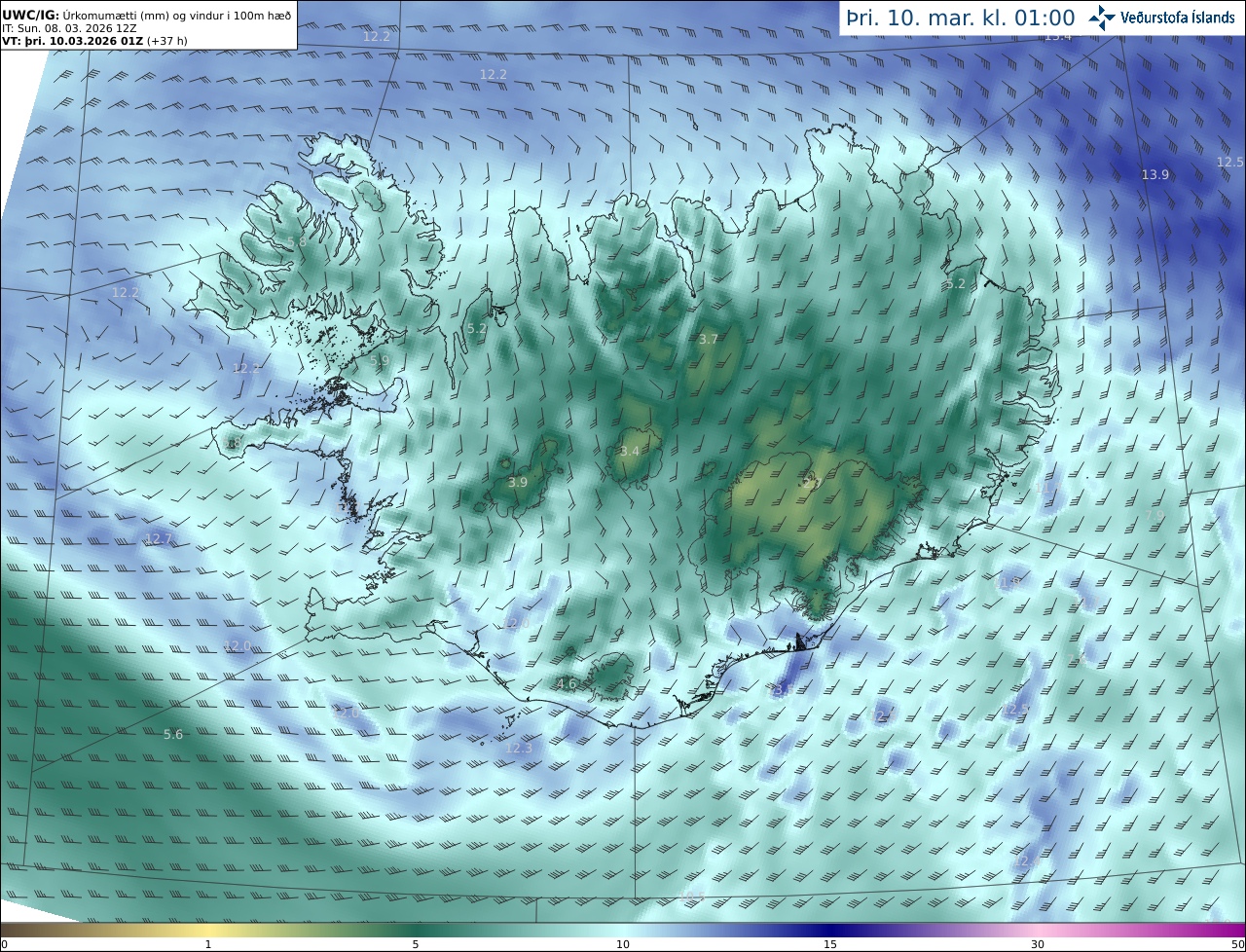Click the Veðurstofa Íslands logo icon
The width and height of the screenshot is (1246, 952).
(1102, 18)
